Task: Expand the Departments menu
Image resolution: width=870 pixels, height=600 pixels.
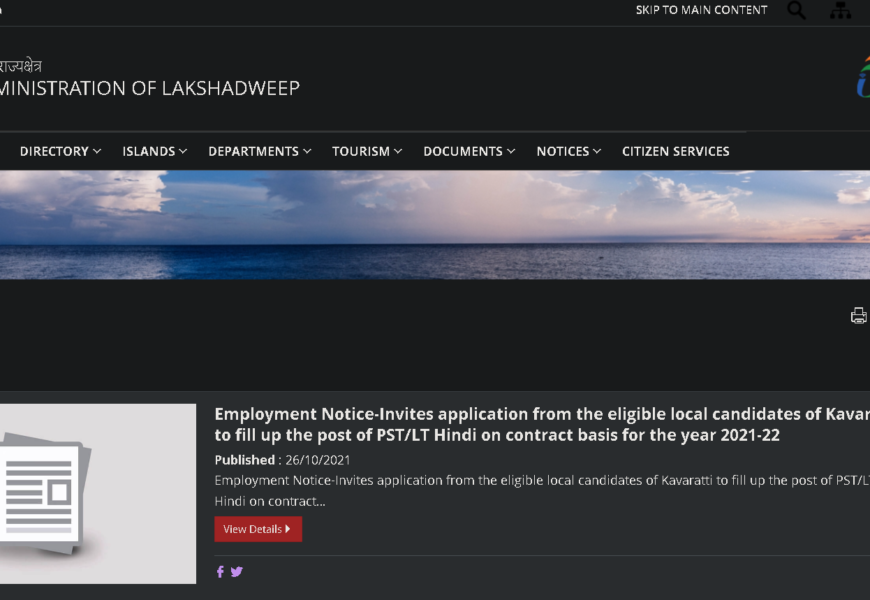Action: click(259, 151)
